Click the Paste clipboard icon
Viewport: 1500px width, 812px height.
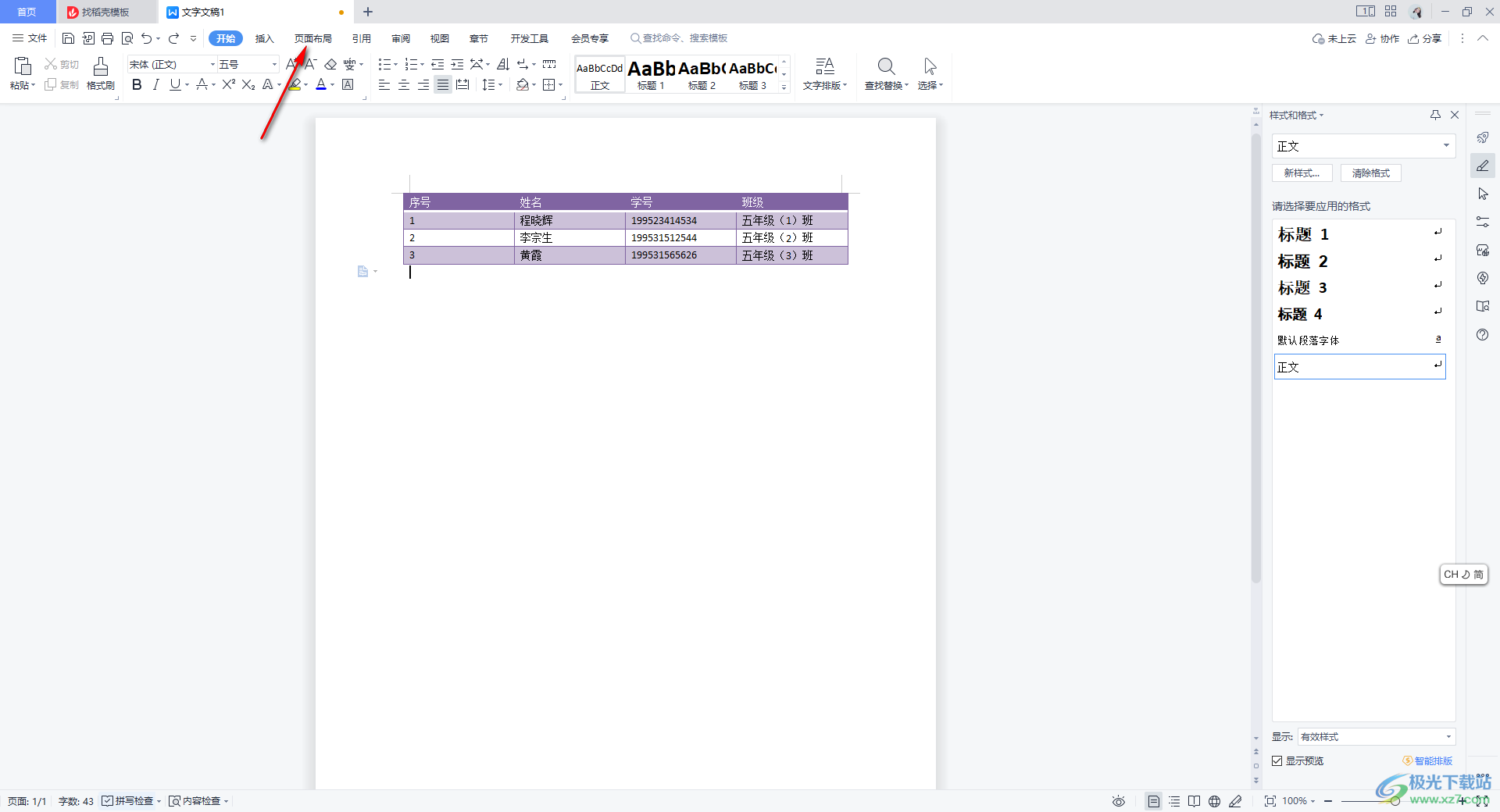(x=23, y=66)
